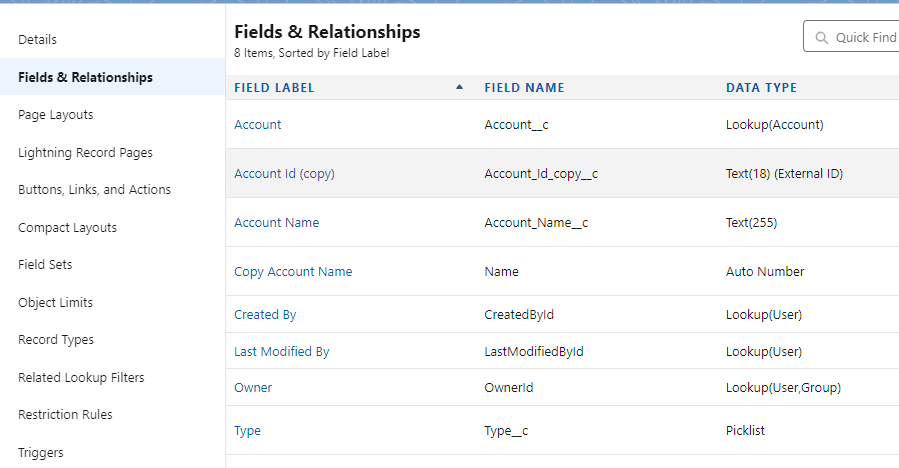Open the Type picklist field
This screenshot has height=468, width=899.
247,431
